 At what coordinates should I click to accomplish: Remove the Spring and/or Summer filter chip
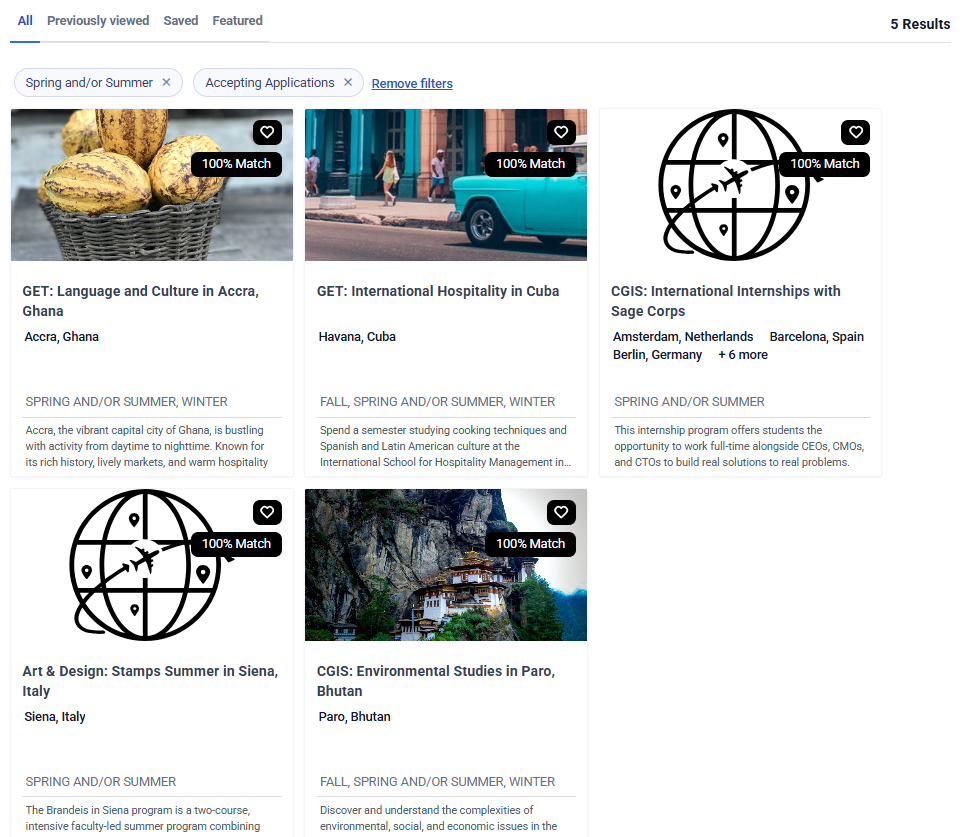167,83
